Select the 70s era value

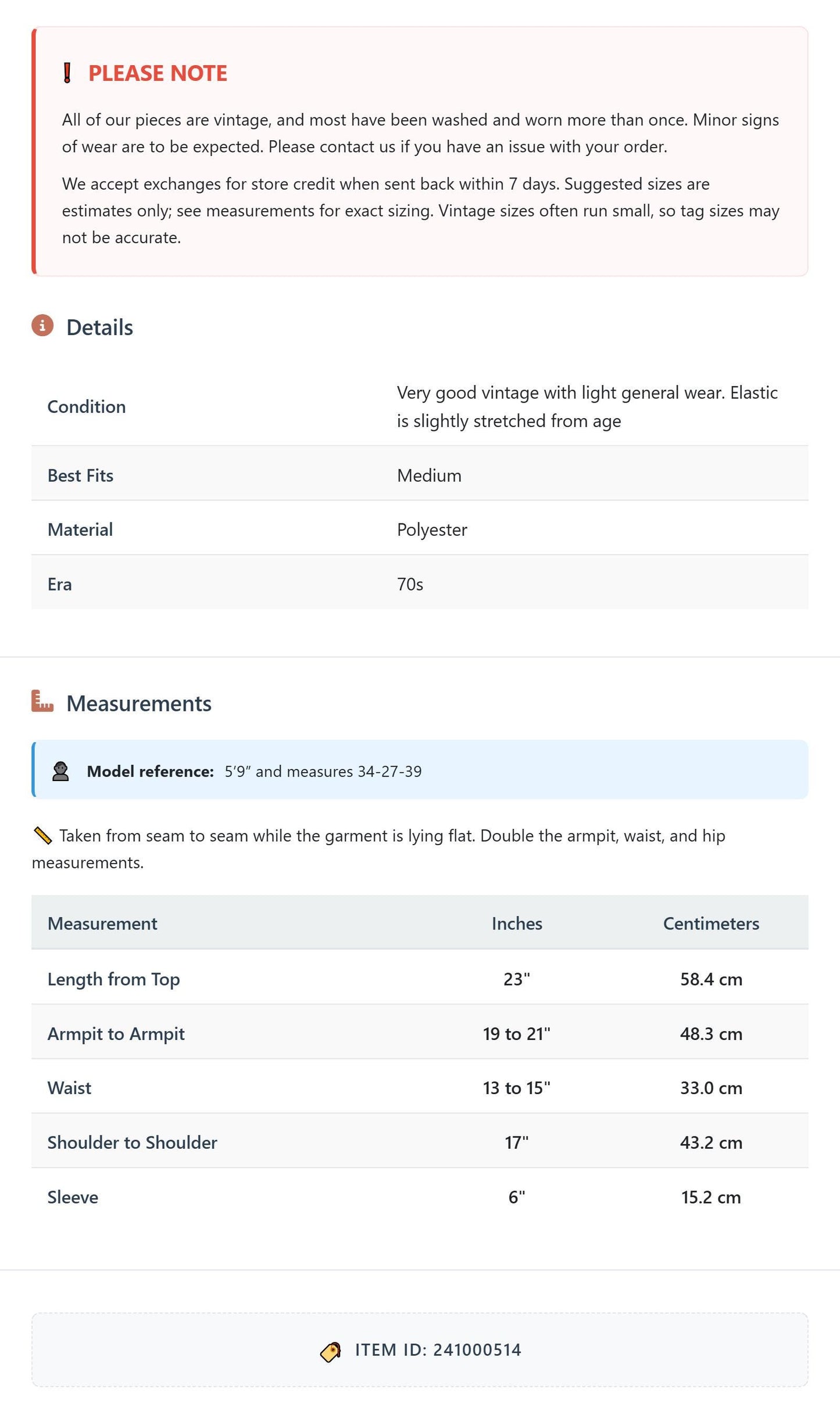click(x=410, y=584)
